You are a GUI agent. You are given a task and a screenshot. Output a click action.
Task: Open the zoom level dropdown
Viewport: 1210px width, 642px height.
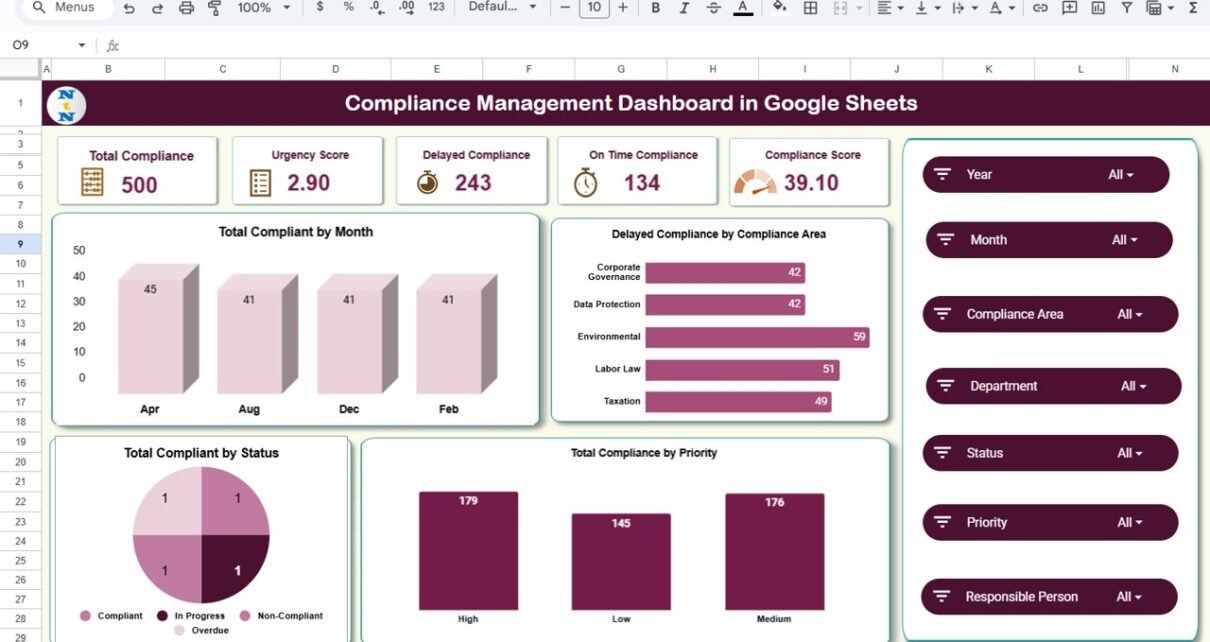[264, 8]
